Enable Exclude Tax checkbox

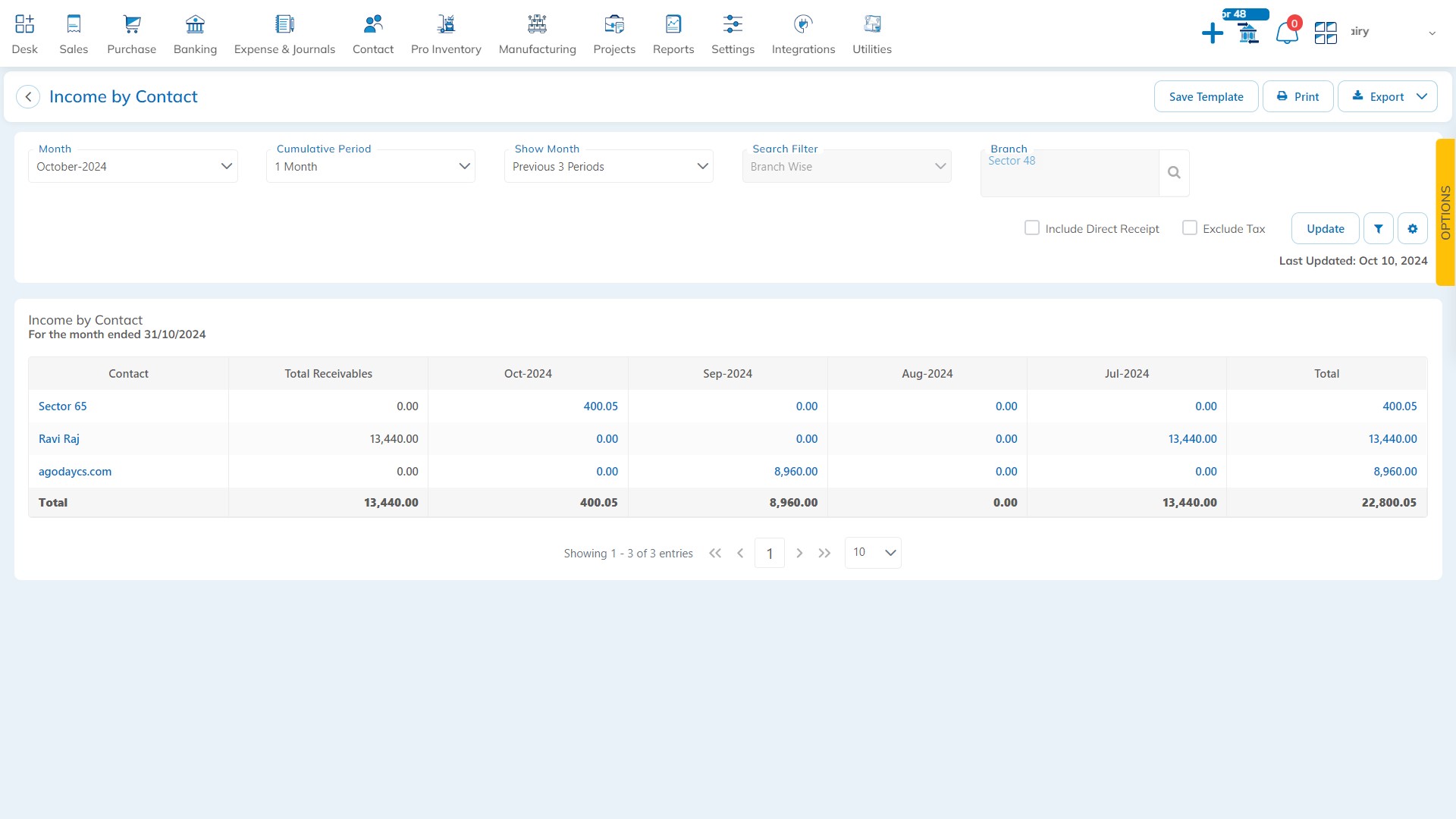tap(1190, 227)
